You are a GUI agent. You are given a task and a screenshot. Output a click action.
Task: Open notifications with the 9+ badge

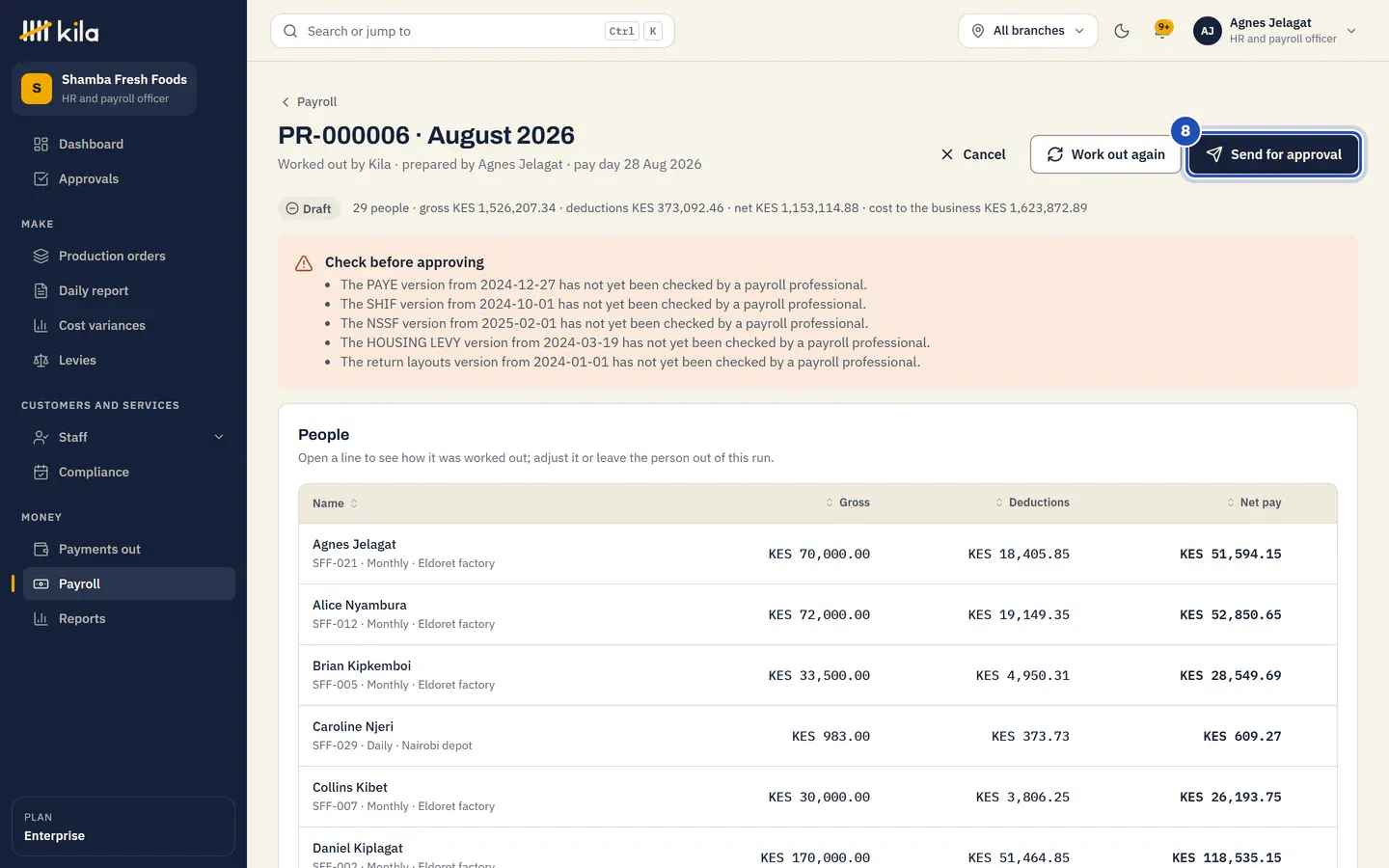[x=1163, y=30]
